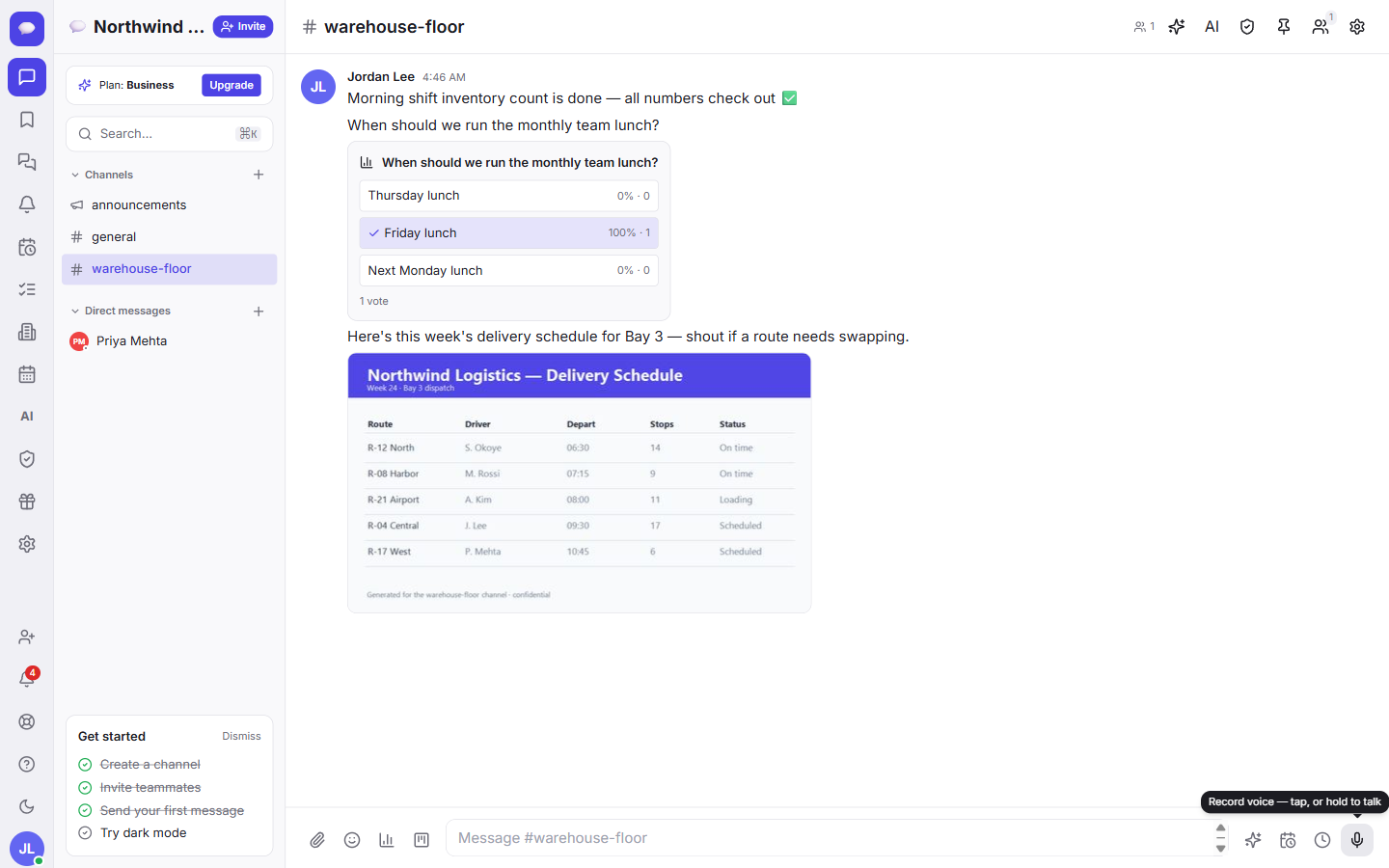
Task: Click the add-user icon in left rail
Action: coord(27,637)
